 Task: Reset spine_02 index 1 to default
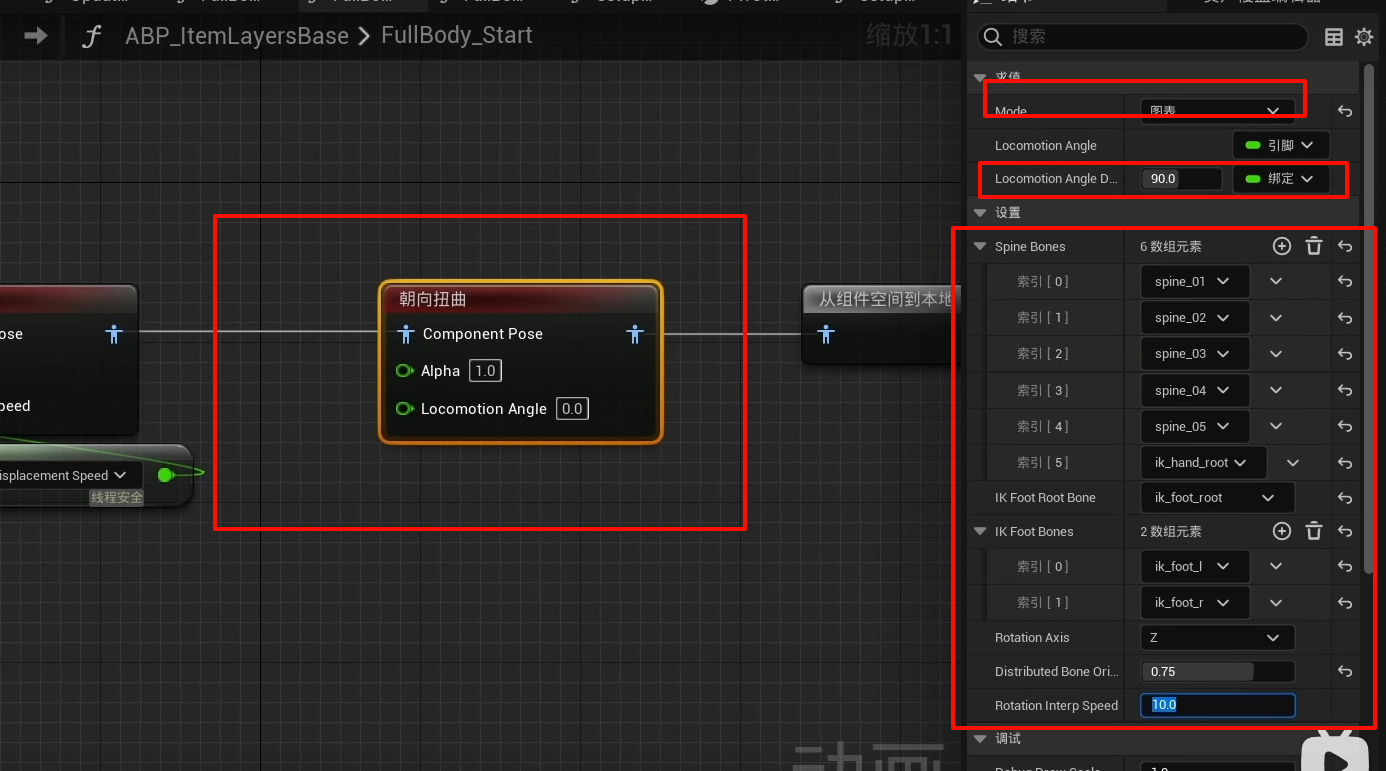coord(1345,318)
